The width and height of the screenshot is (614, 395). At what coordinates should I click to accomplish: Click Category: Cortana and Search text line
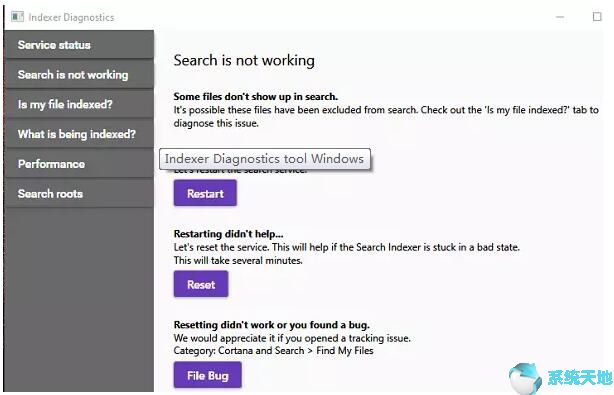pos(273,350)
